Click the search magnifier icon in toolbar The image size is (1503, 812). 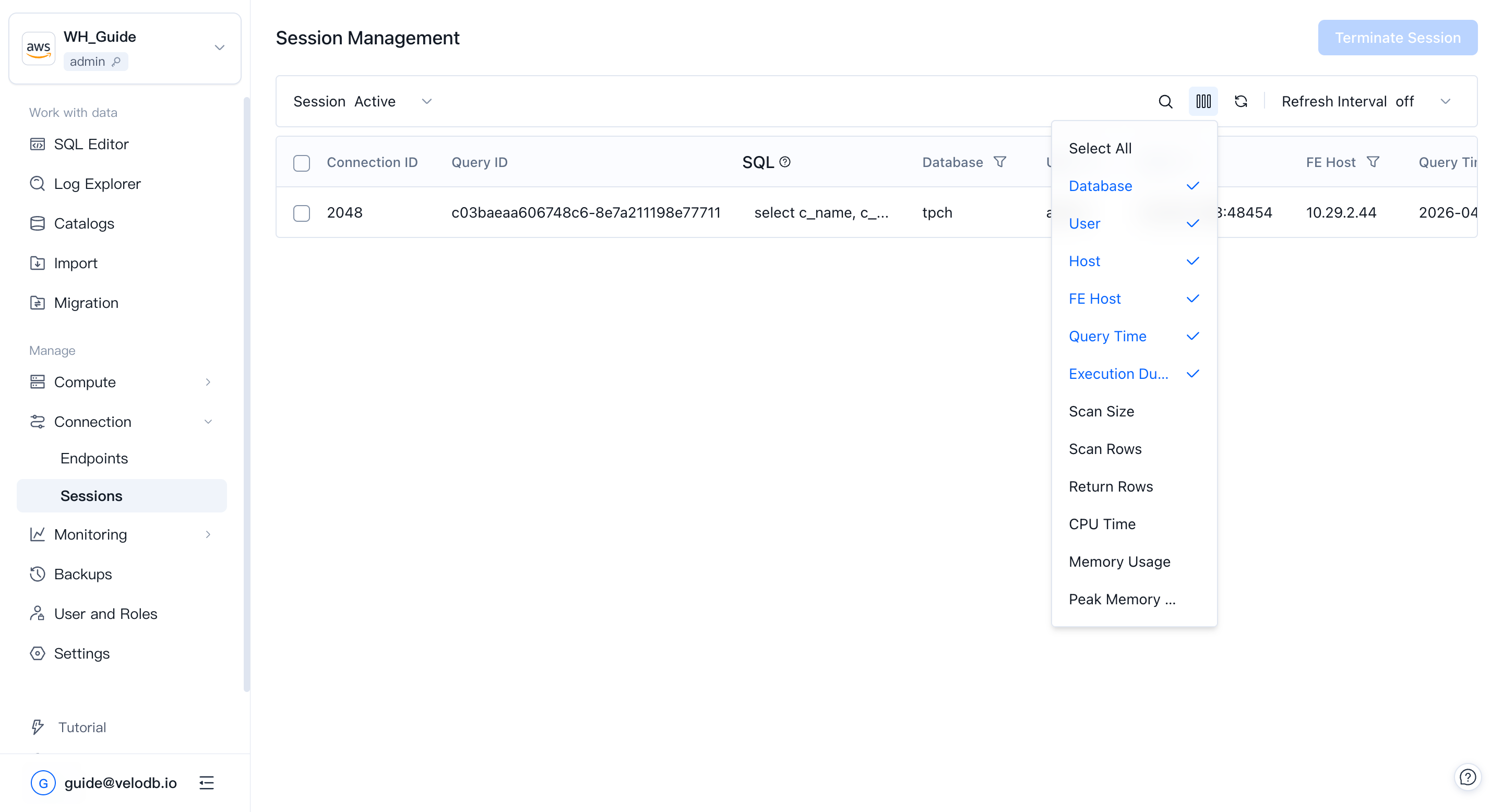click(1165, 101)
